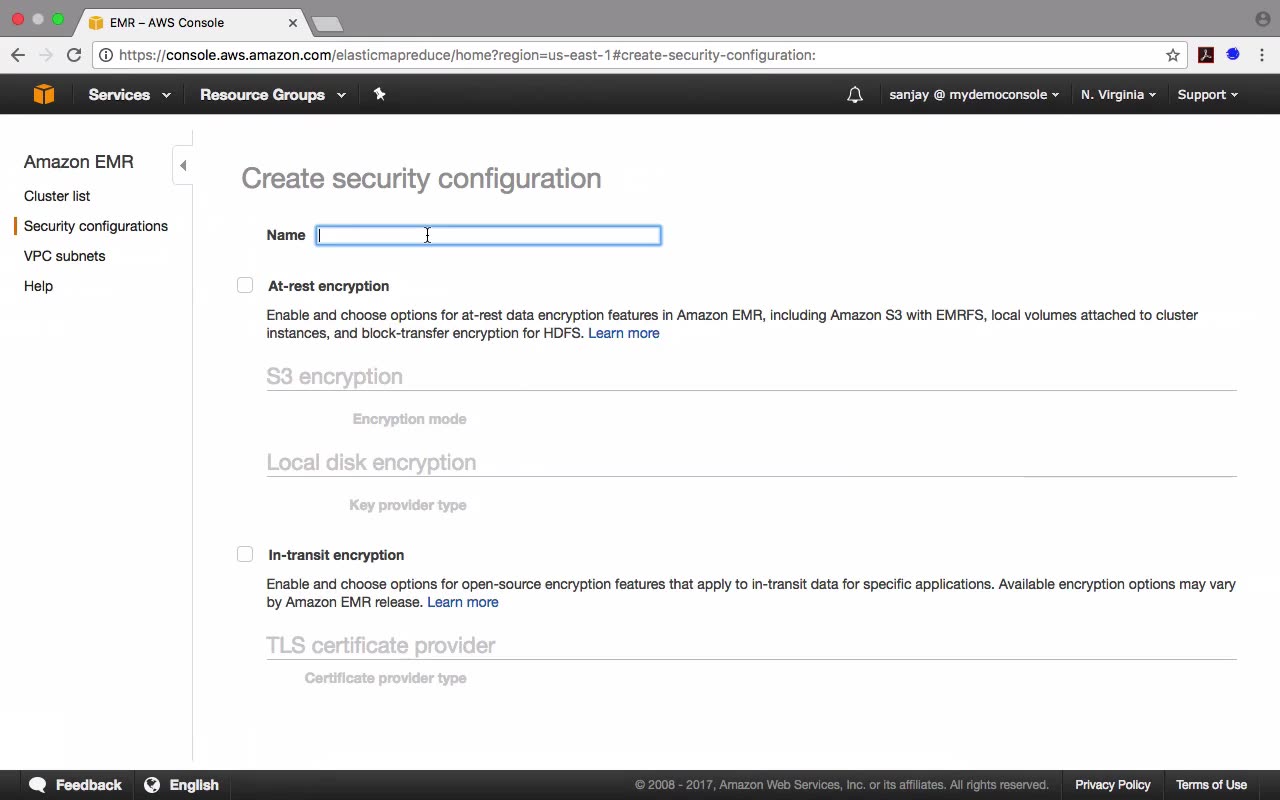The width and height of the screenshot is (1280, 800).
Task: Enable In-transit encryption checkbox
Action: (245, 555)
